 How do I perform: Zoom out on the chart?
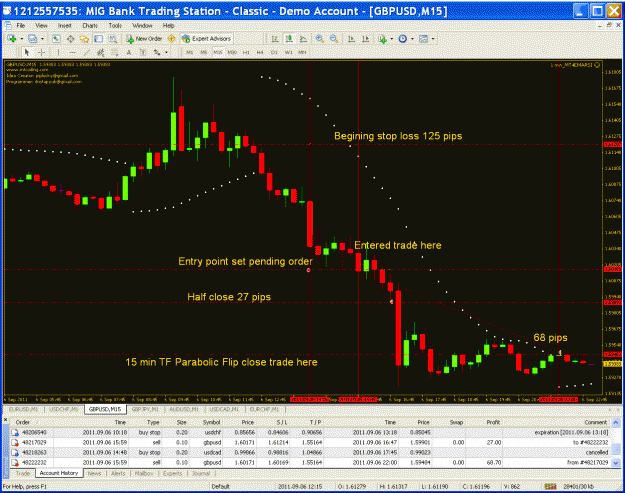point(334,39)
